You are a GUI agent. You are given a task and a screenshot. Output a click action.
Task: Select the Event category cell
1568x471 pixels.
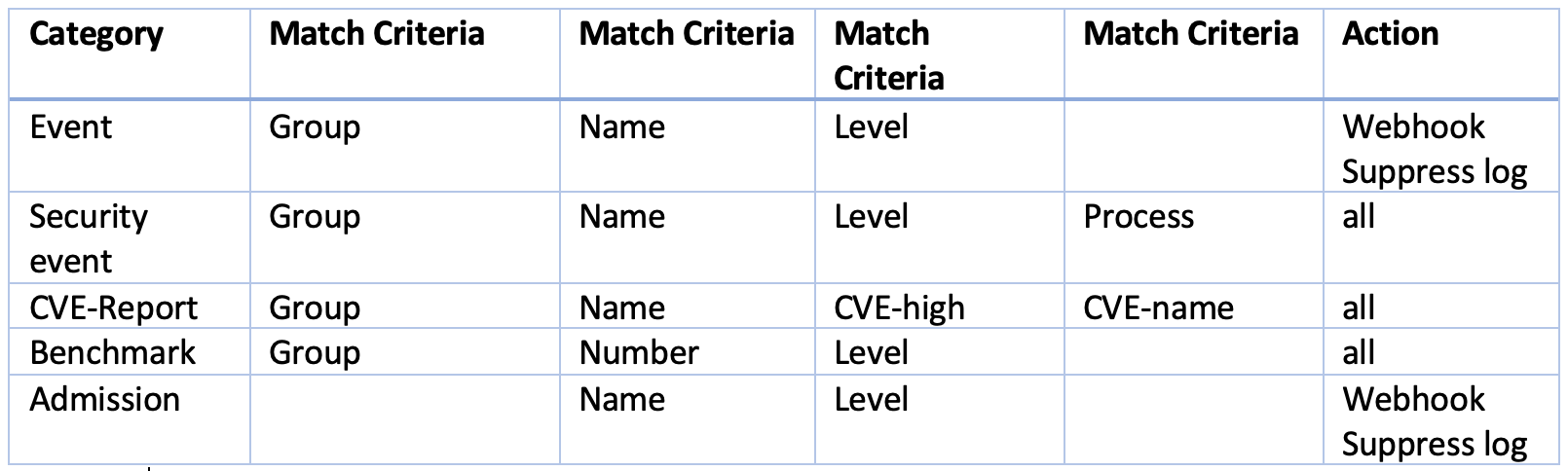71,127
